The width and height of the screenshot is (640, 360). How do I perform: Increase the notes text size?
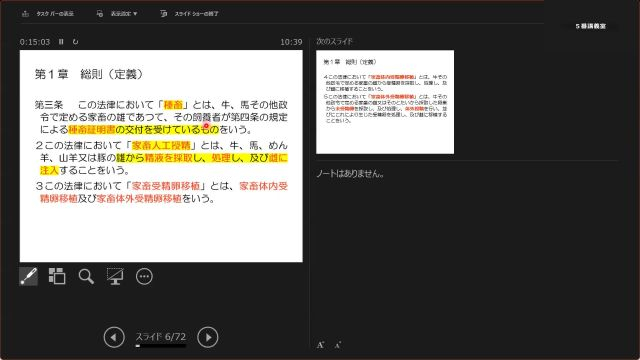(320, 345)
